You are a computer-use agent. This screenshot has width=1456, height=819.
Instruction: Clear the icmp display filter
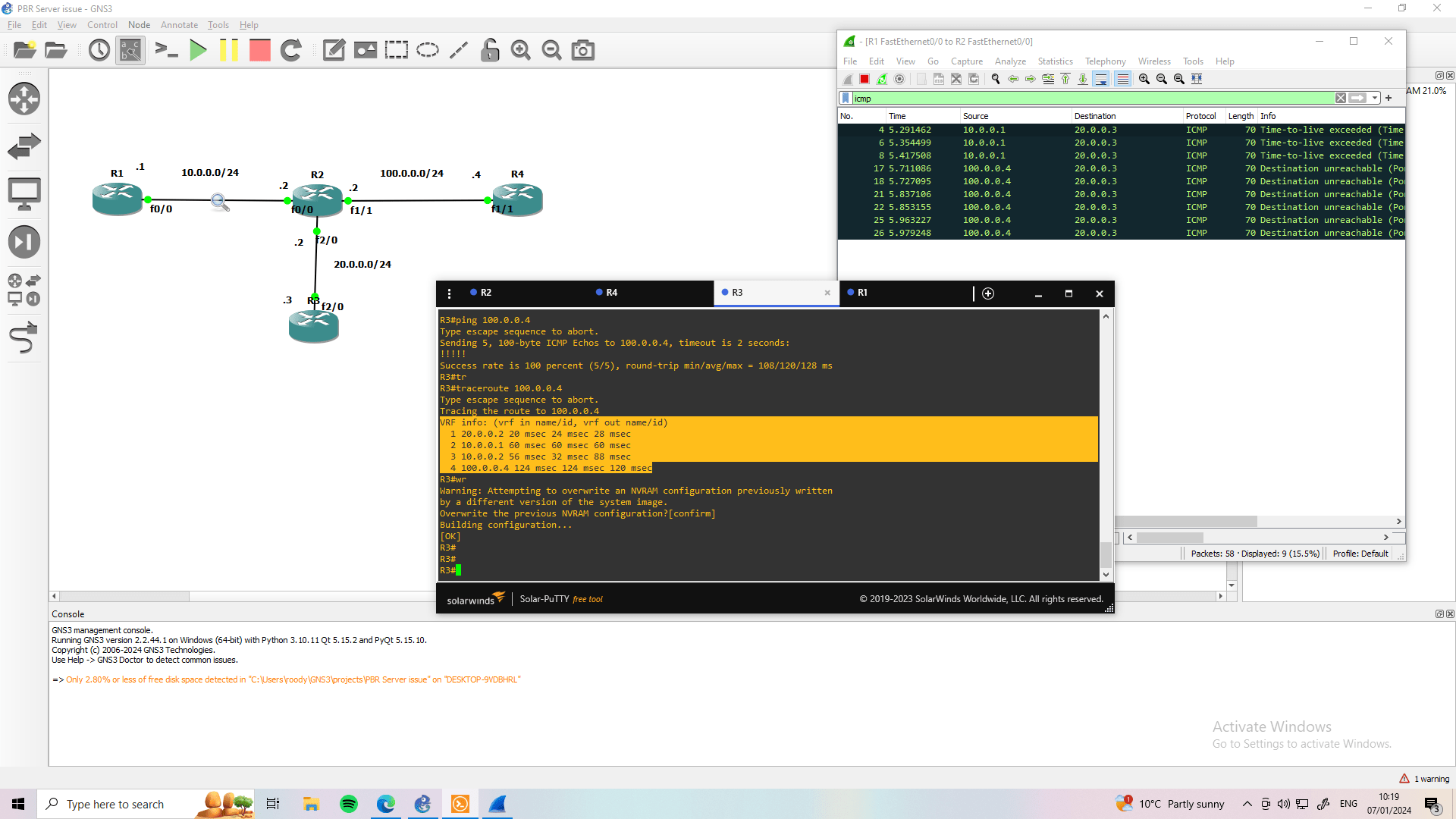1341,98
